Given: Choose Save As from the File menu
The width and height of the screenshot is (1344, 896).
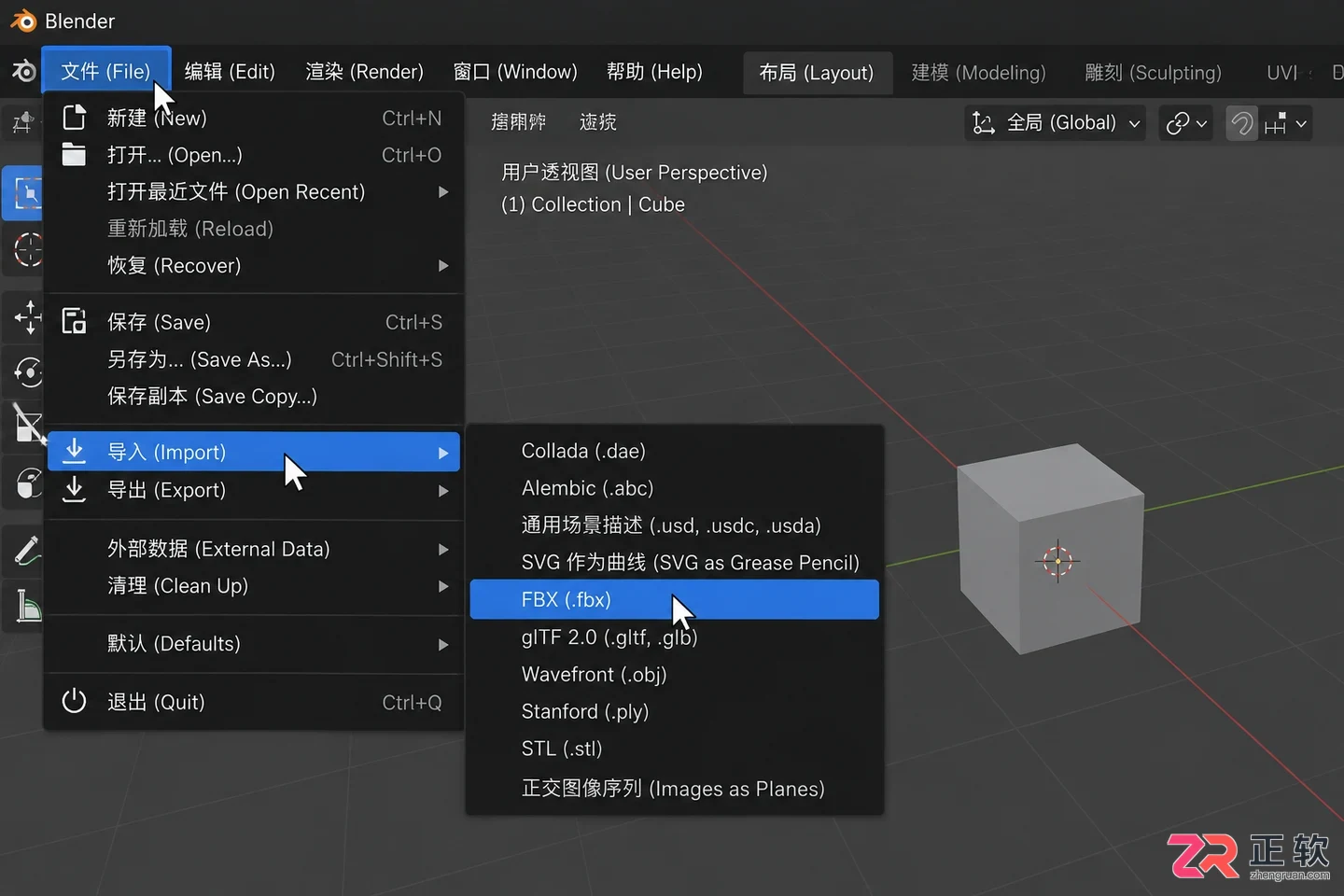Looking at the screenshot, I should 254,359.
